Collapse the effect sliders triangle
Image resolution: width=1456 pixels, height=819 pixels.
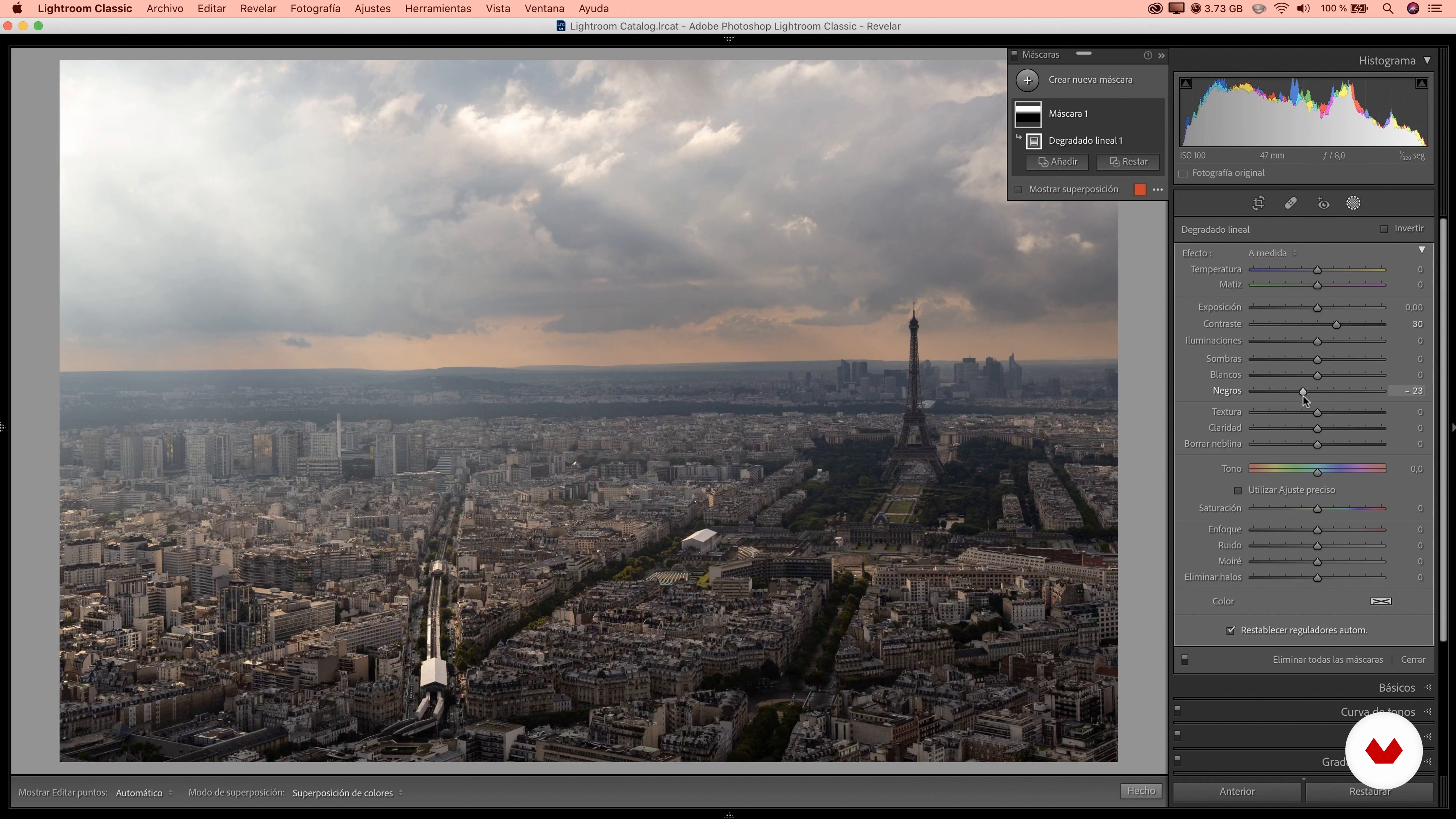(1421, 250)
